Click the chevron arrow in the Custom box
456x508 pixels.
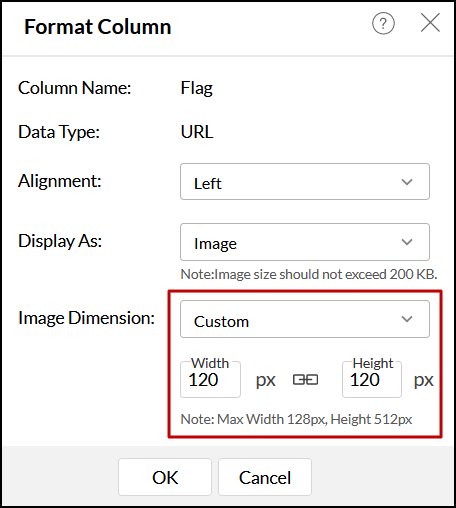[407, 319]
